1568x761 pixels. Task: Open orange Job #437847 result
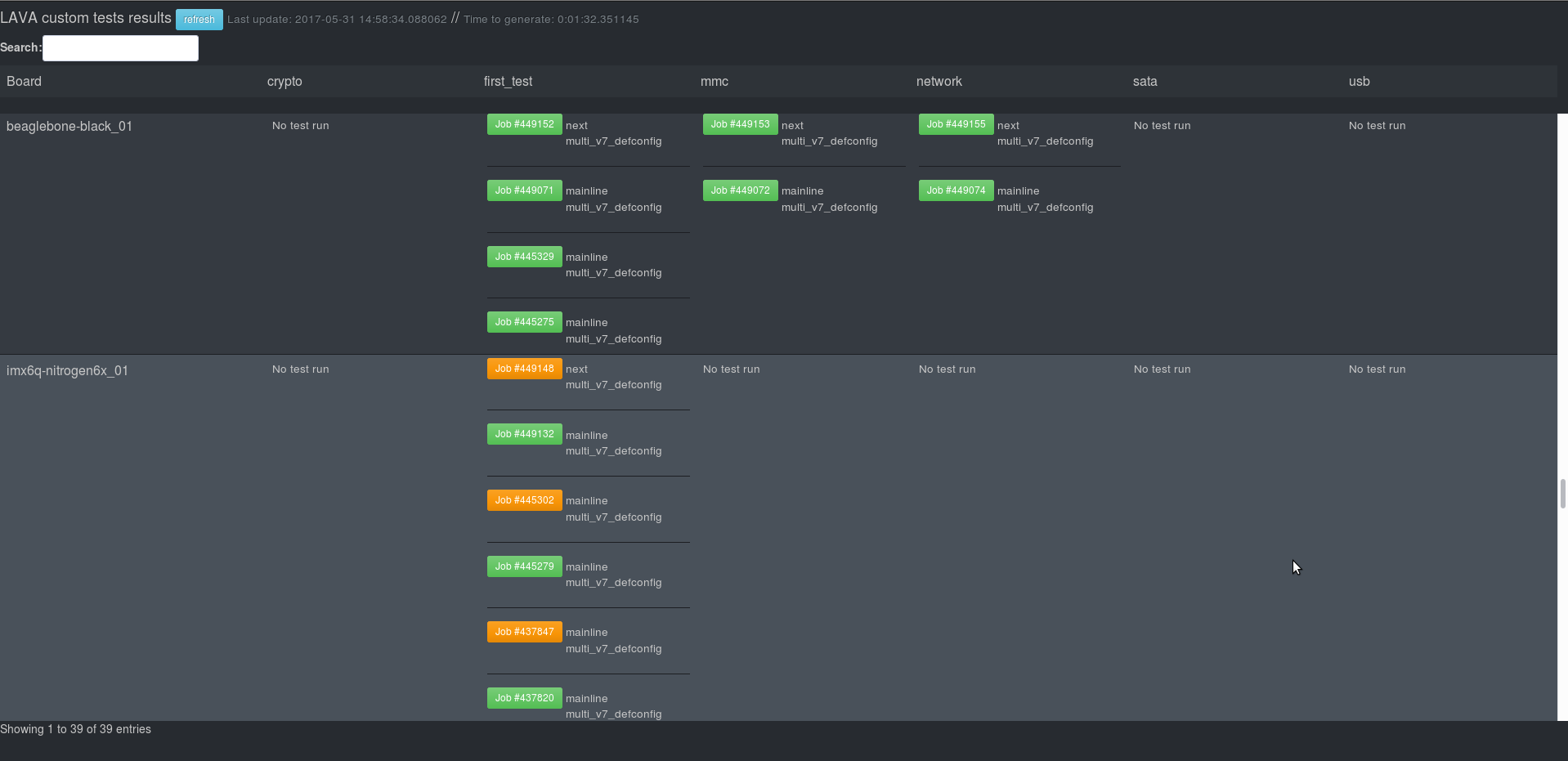click(x=524, y=632)
